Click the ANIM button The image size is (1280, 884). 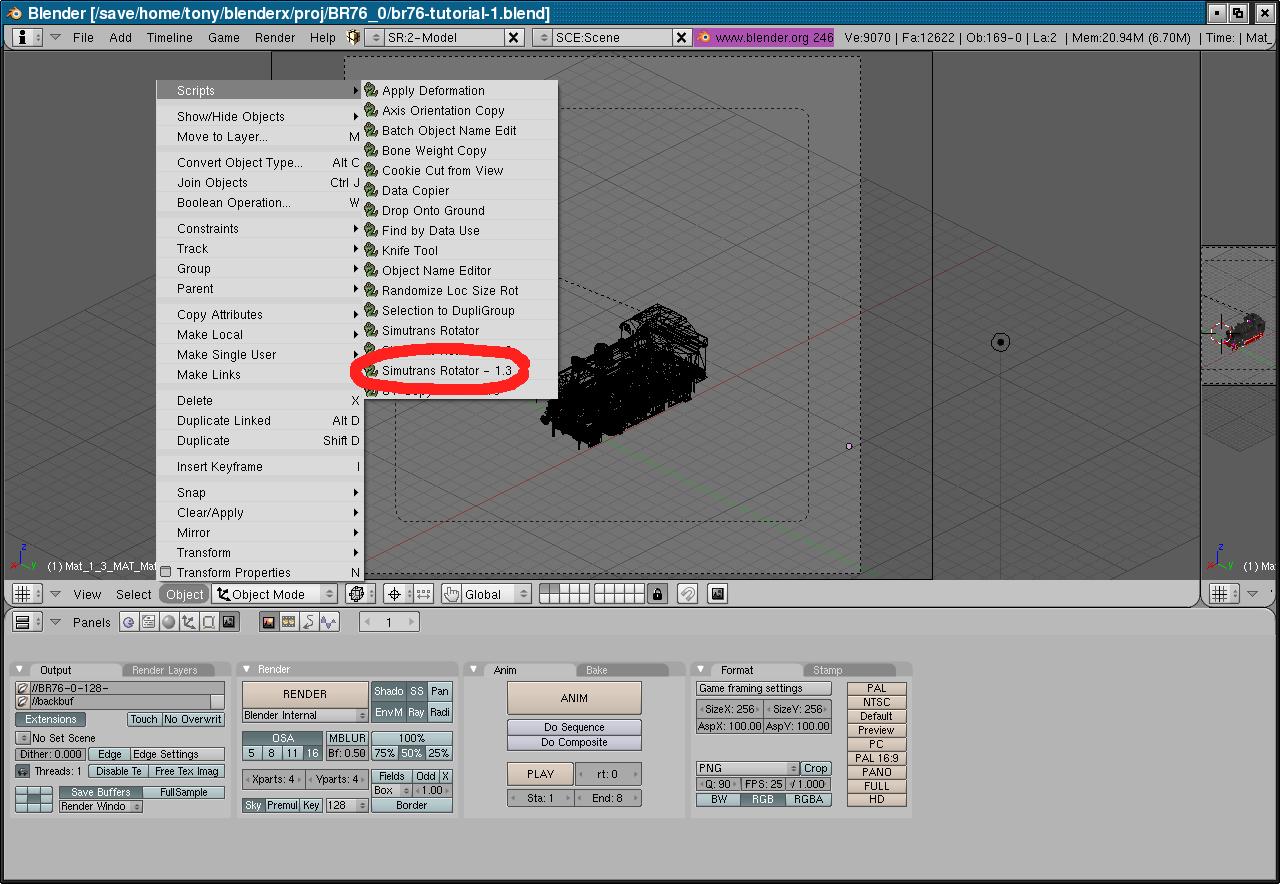pyautogui.click(x=574, y=698)
